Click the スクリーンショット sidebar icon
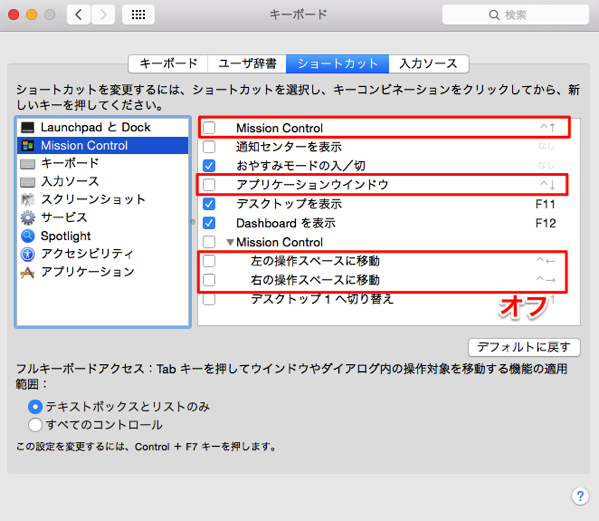The image size is (599, 521). click(28, 200)
